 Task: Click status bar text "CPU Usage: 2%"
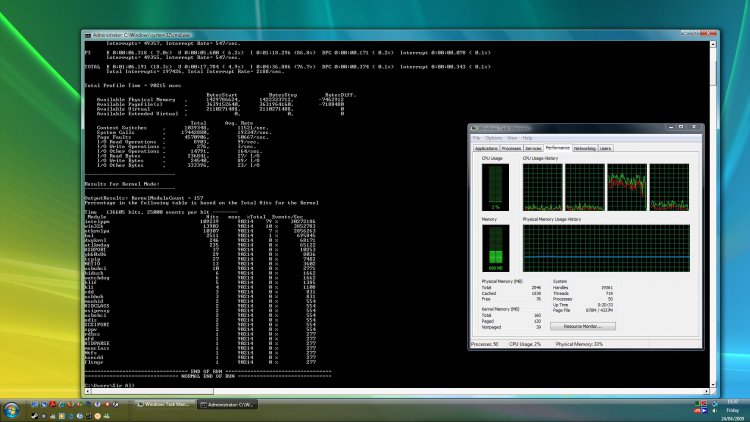525,344
